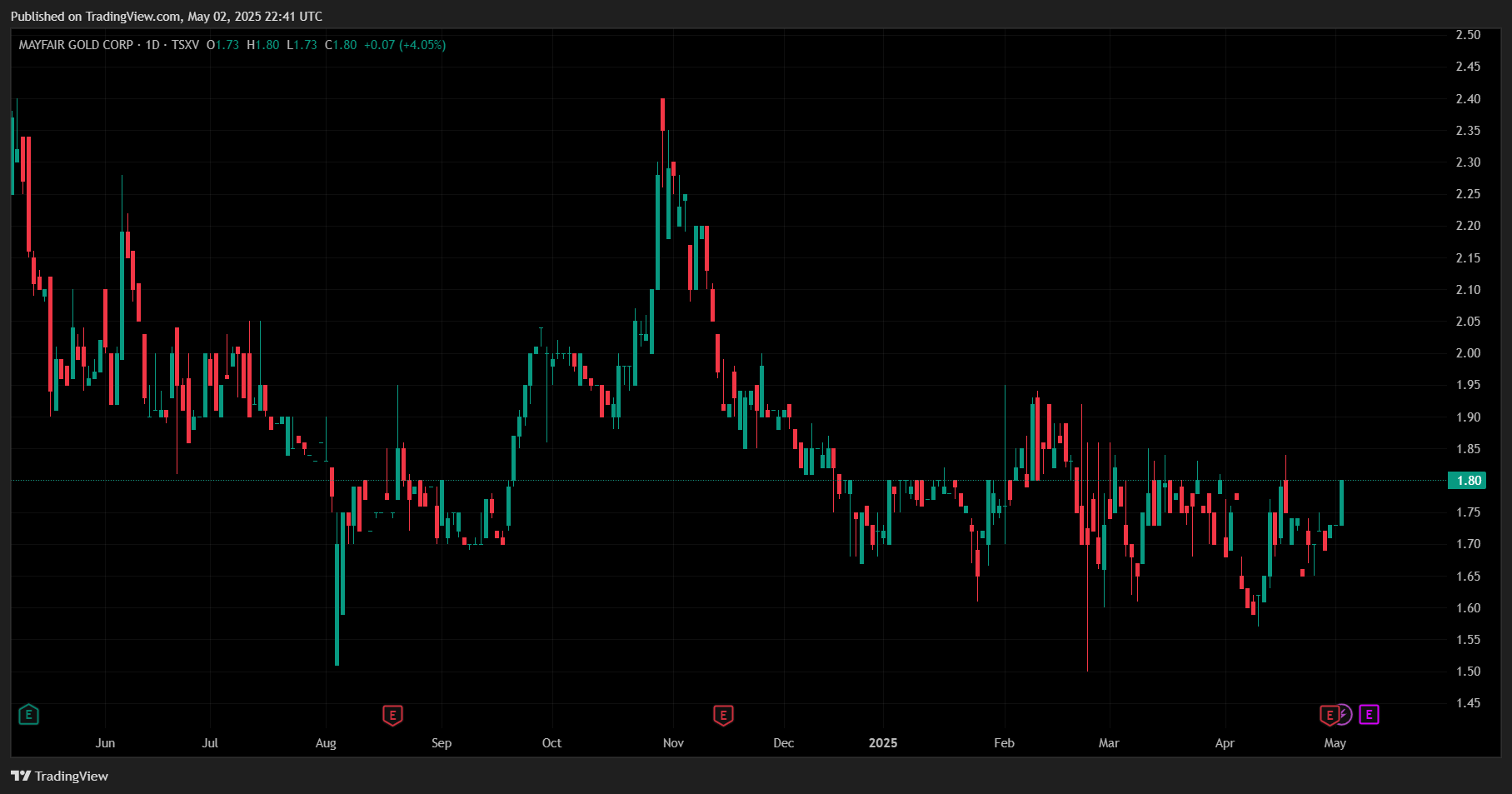
Task: Select the May label on the time axis
Action: (1335, 743)
